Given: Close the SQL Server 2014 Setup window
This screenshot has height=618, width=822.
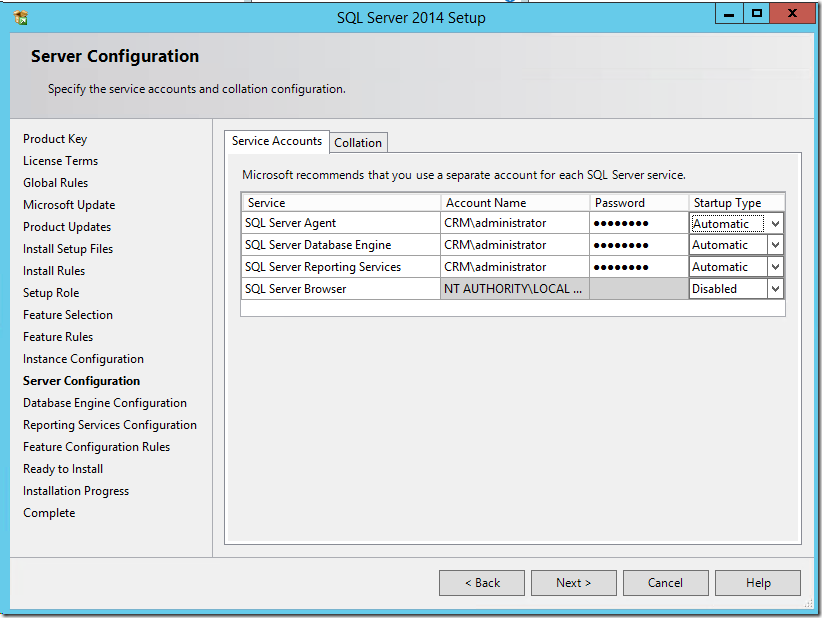Looking at the screenshot, I should point(792,14).
